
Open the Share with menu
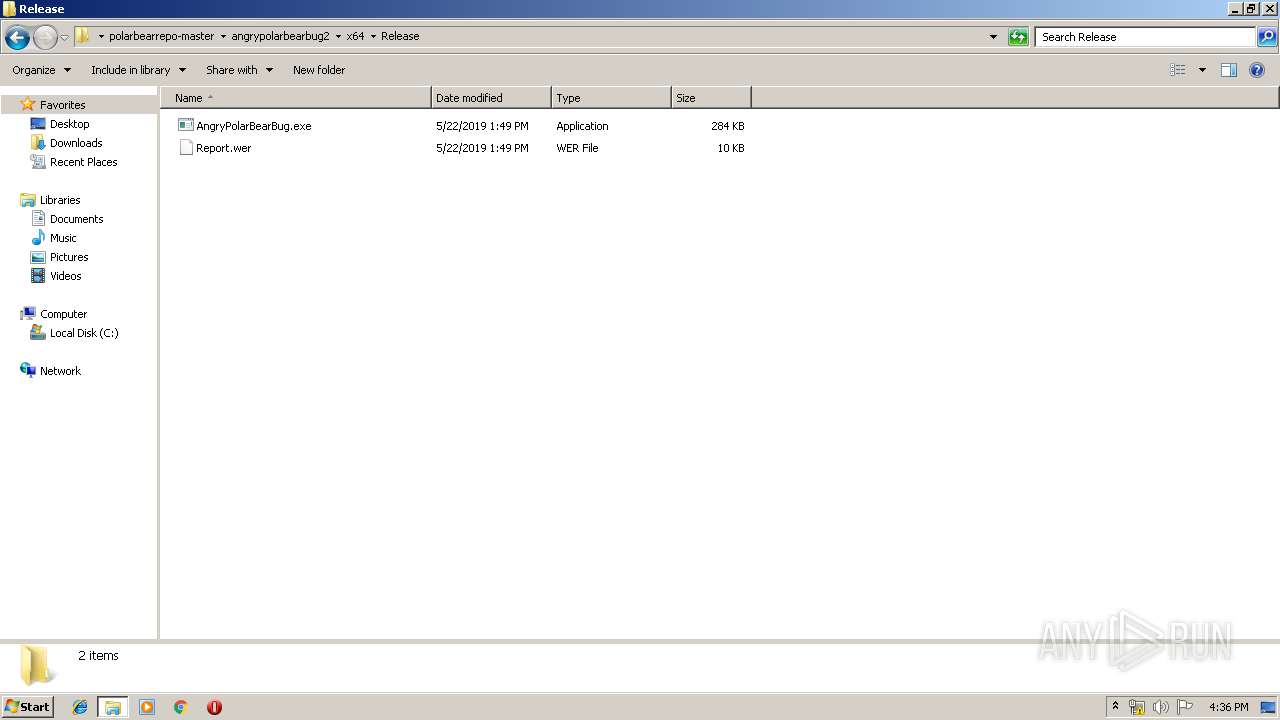coord(239,70)
